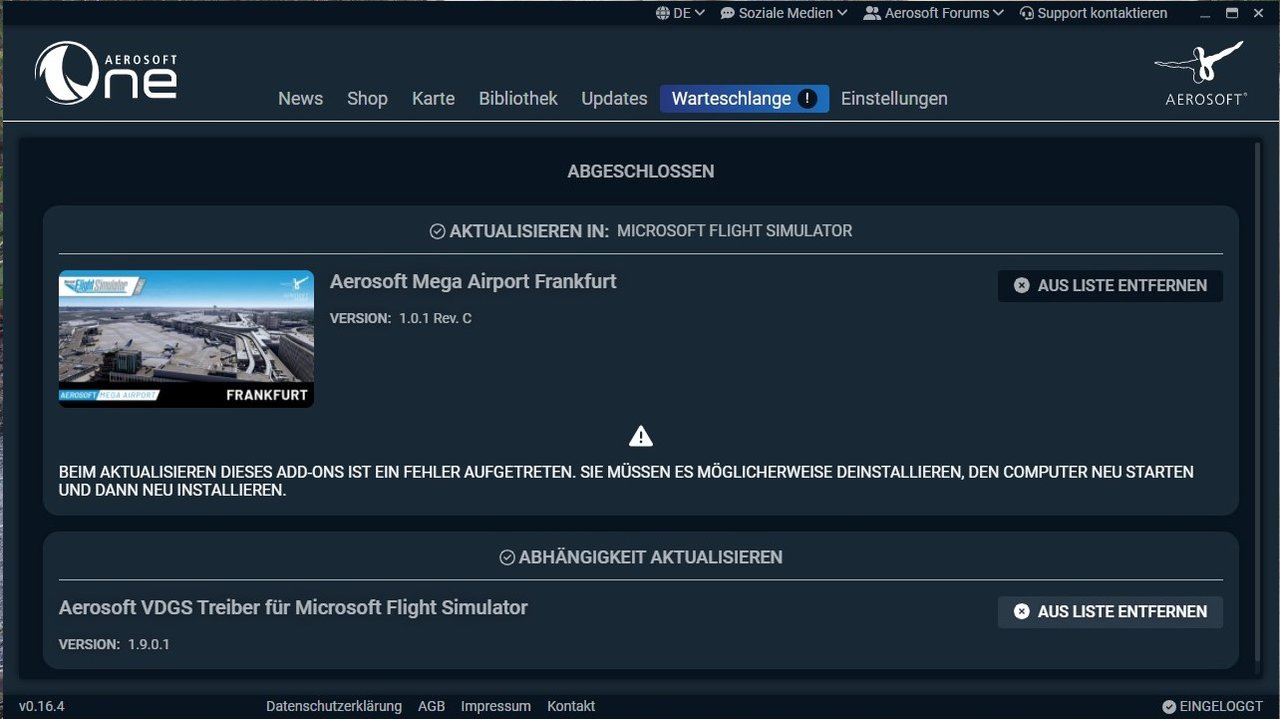Click the Aerosoft Mega Airport Frankfurt title
The height and width of the screenshot is (719, 1280).
pos(473,282)
